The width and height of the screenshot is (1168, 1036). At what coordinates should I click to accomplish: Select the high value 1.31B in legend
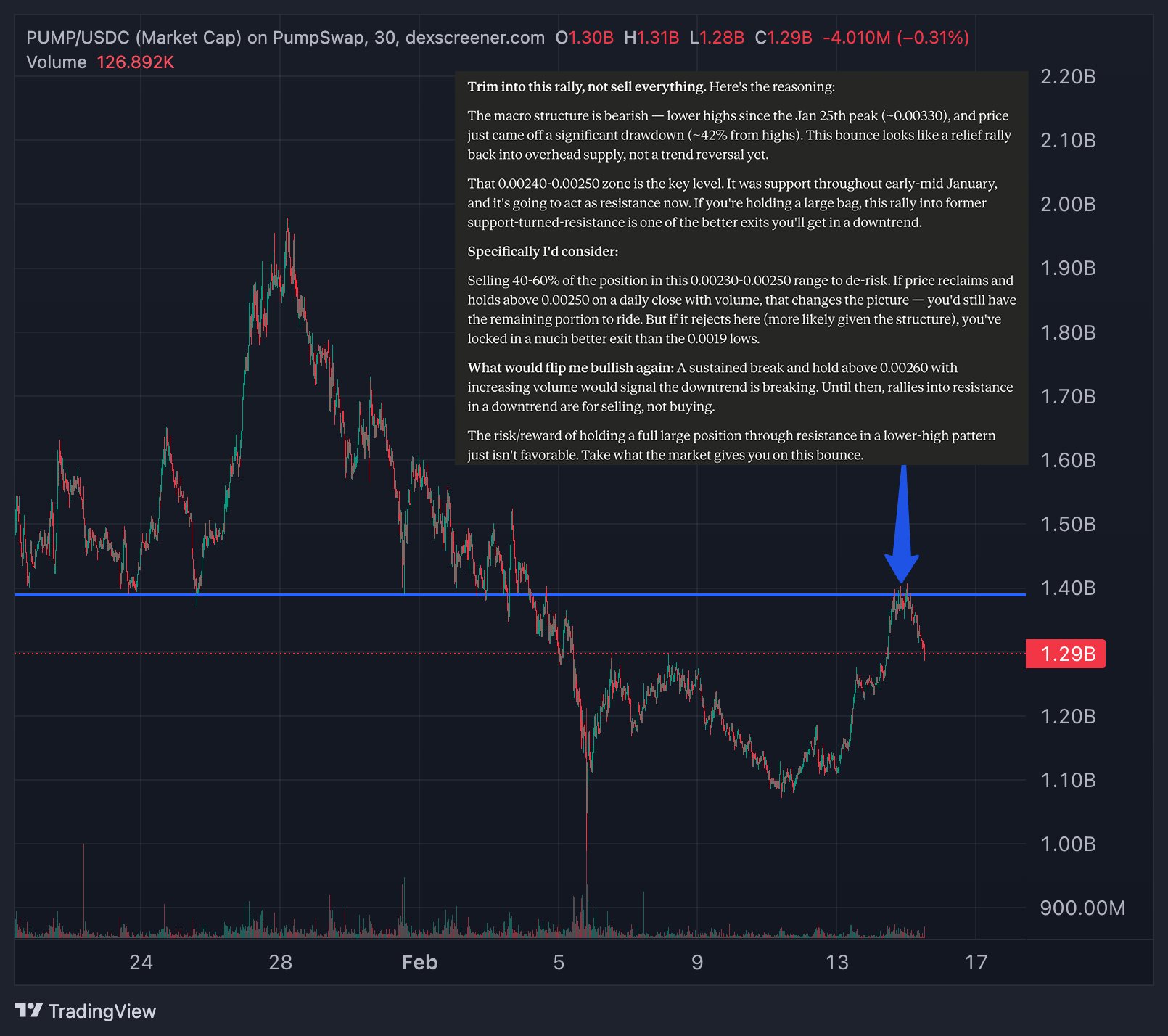(658, 38)
